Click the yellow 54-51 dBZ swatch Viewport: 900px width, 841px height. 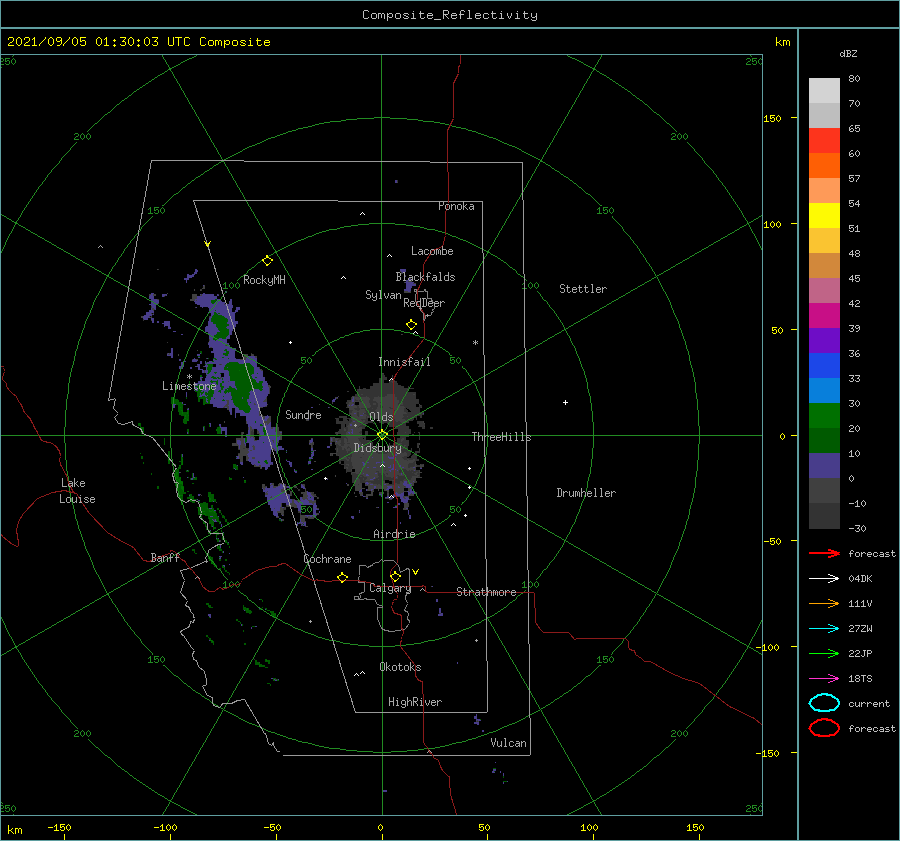coord(824,216)
